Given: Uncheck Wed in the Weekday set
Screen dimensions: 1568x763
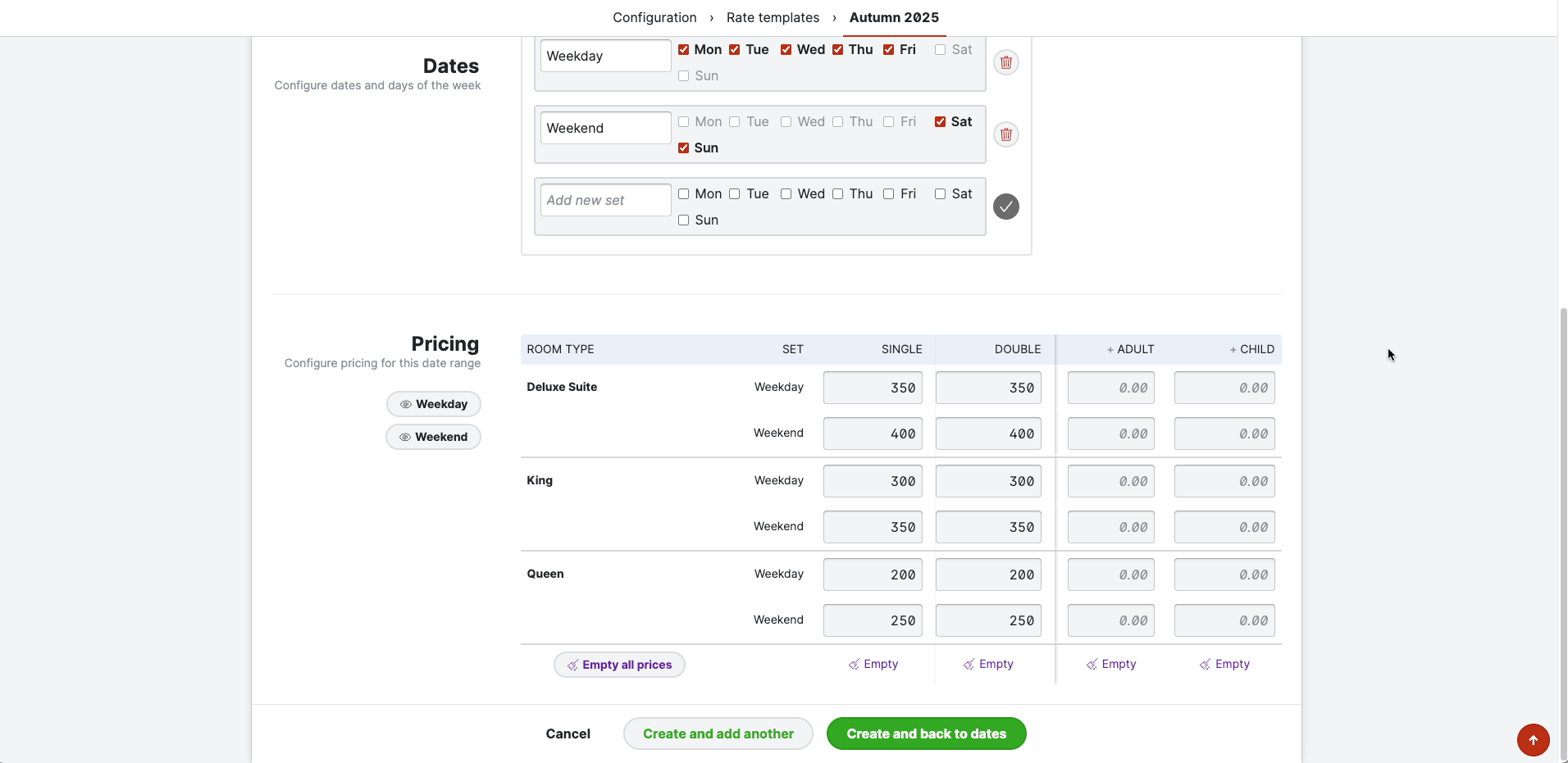Looking at the screenshot, I should pos(786,50).
